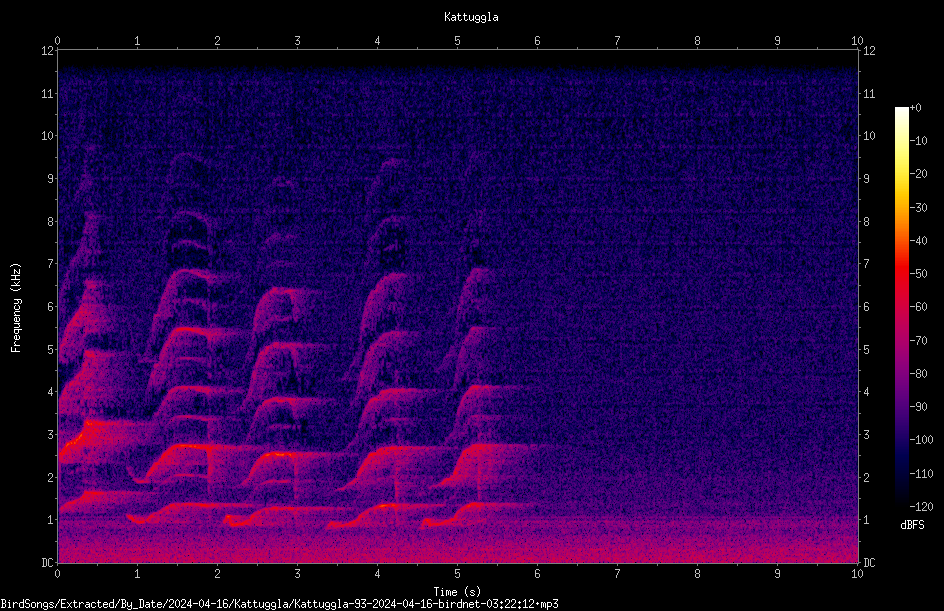Click the 10 second mark on the bottom time axis
Image resolution: width=944 pixels, height=611 pixels.
pos(857,574)
